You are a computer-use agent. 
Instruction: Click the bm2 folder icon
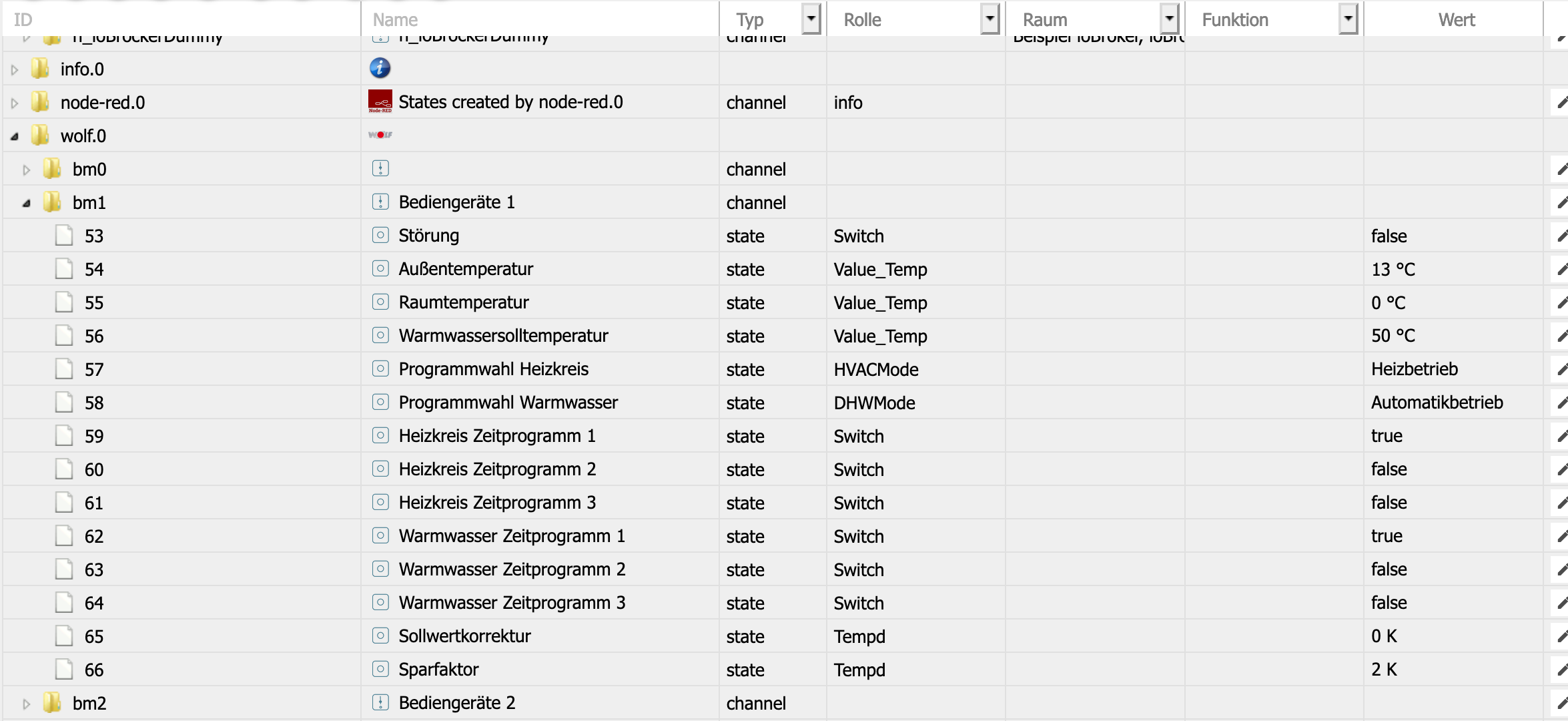[52, 702]
